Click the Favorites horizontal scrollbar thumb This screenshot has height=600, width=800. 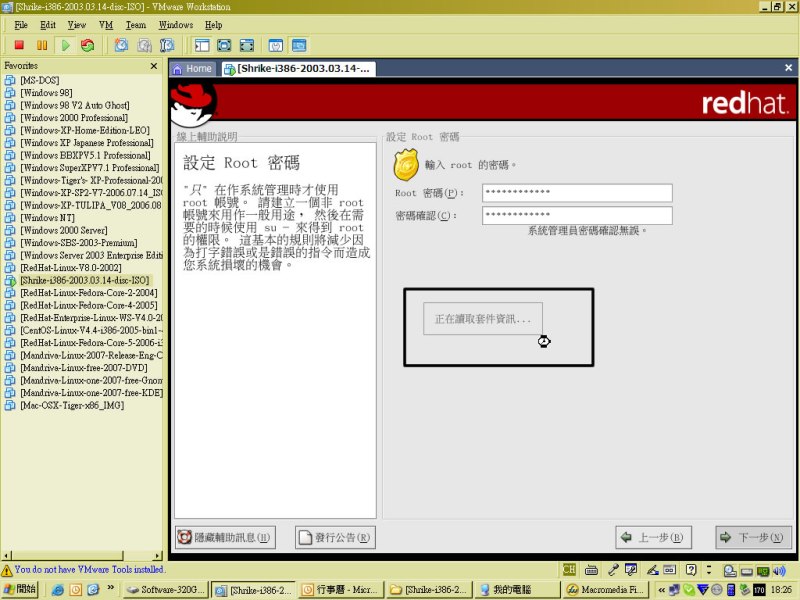[x=67, y=556]
